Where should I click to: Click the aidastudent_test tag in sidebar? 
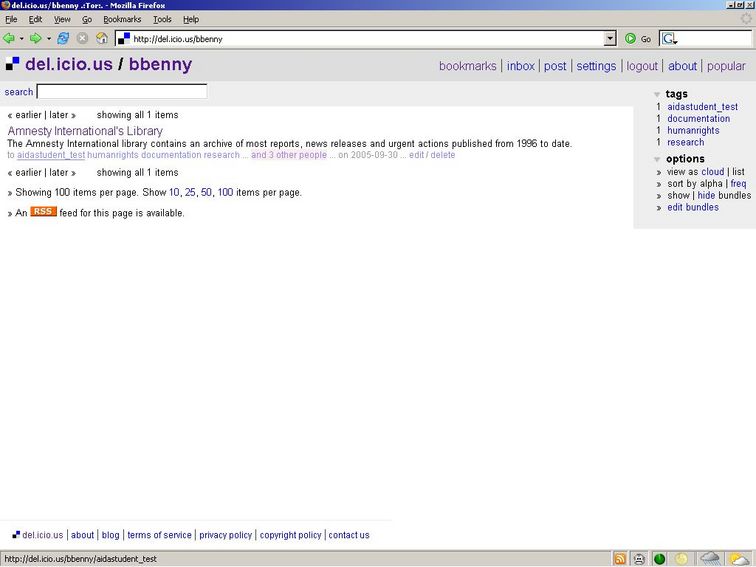tap(702, 107)
